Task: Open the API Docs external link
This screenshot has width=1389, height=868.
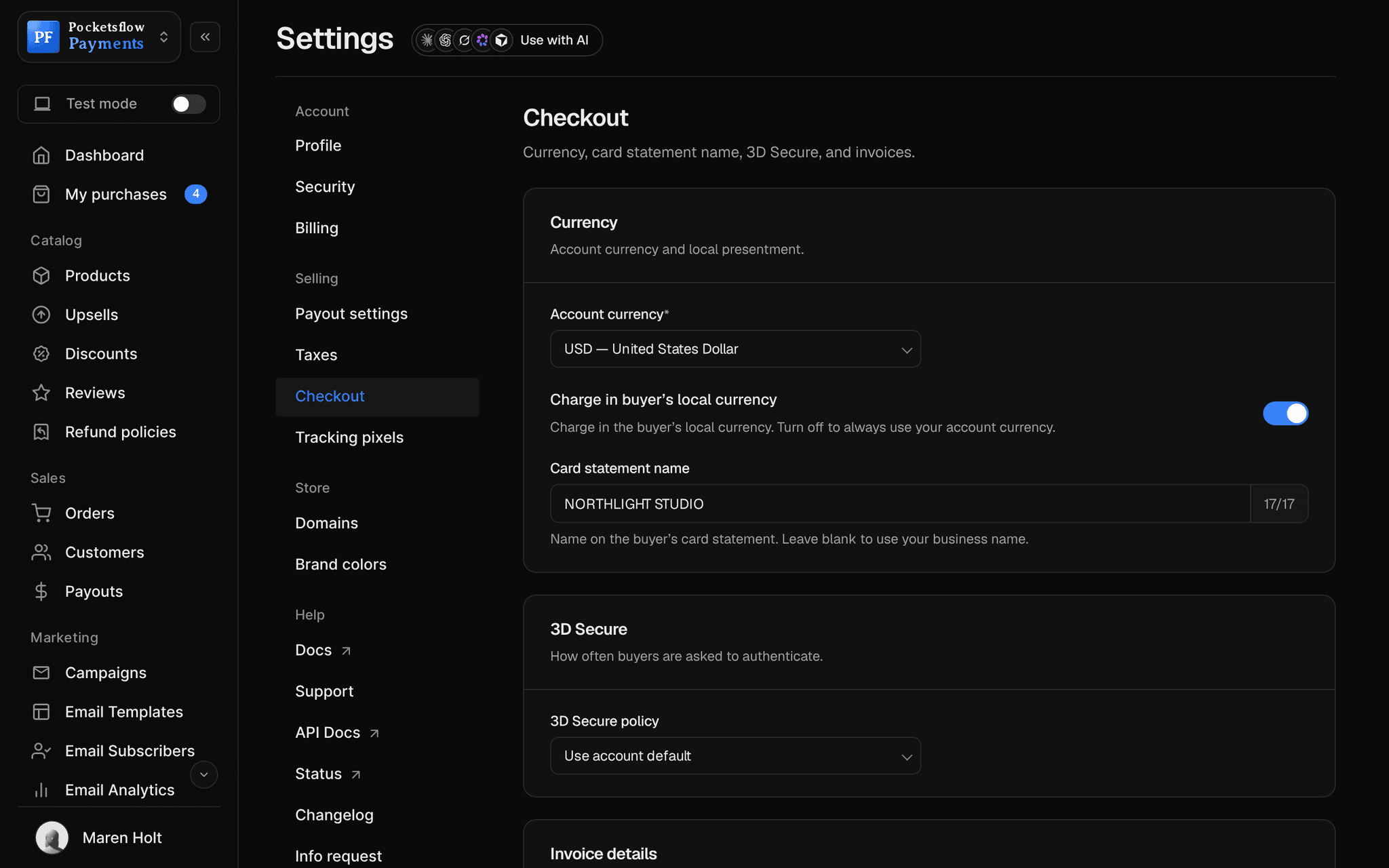Action: [337, 733]
